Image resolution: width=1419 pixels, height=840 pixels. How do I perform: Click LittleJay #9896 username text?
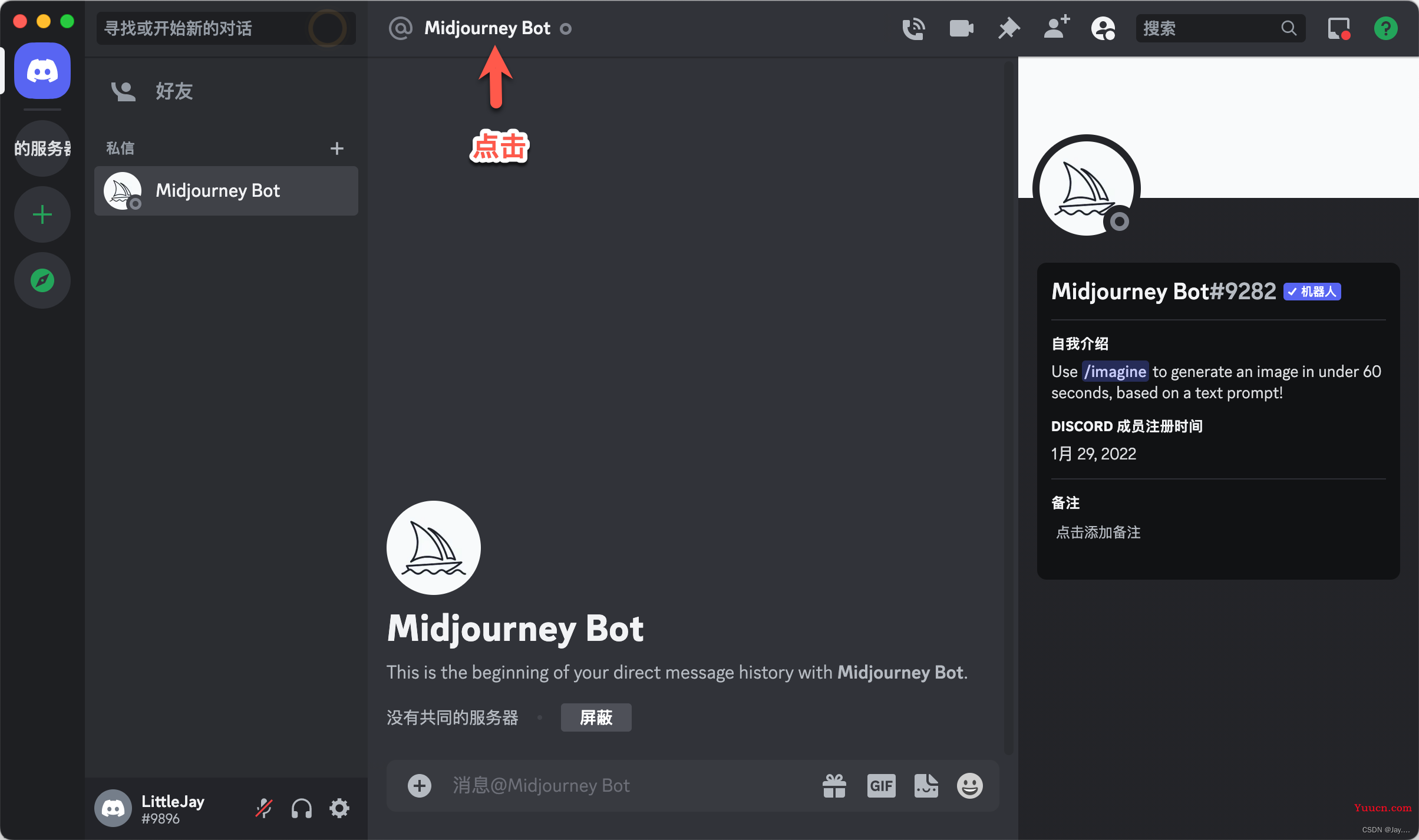pos(173,809)
